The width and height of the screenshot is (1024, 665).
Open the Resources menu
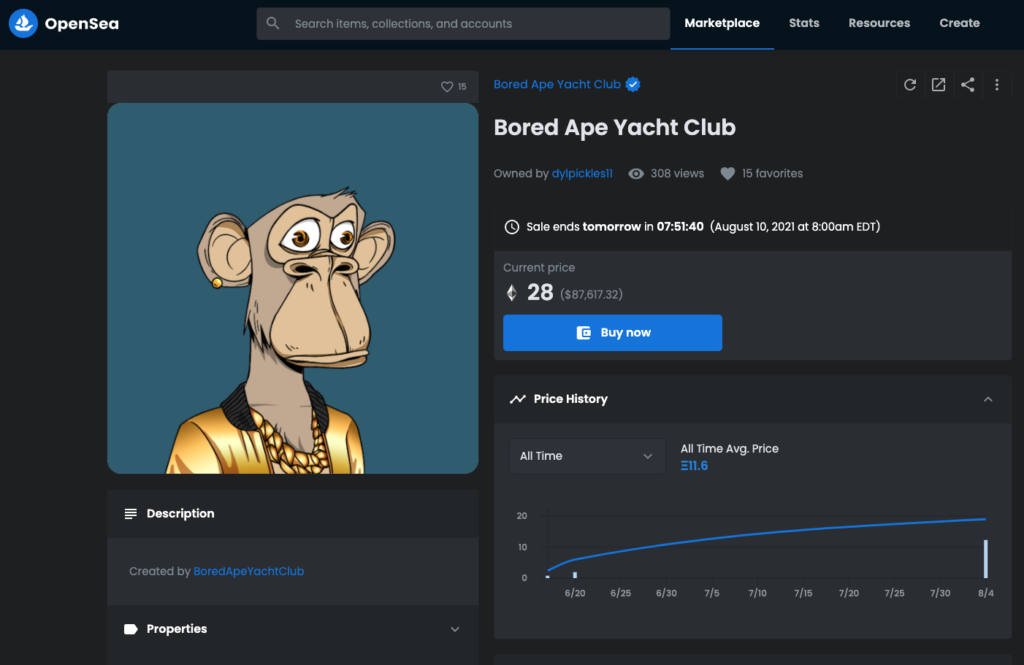[x=879, y=24]
